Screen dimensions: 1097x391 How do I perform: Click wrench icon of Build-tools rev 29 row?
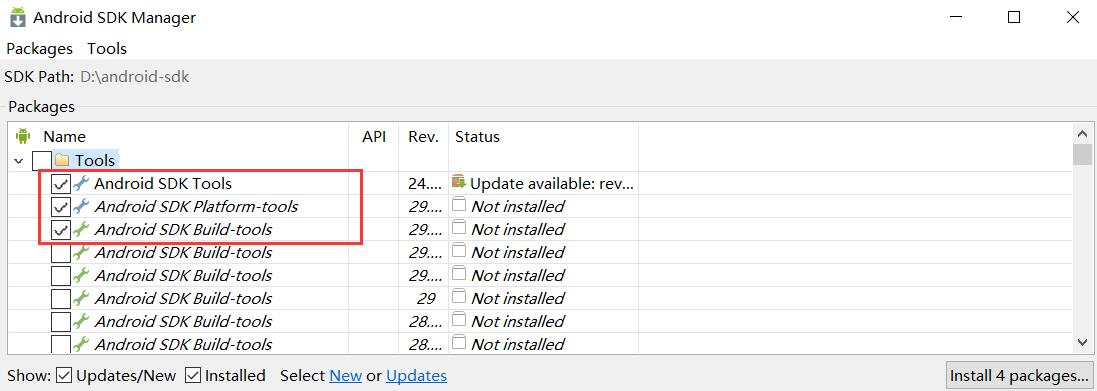click(81, 299)
